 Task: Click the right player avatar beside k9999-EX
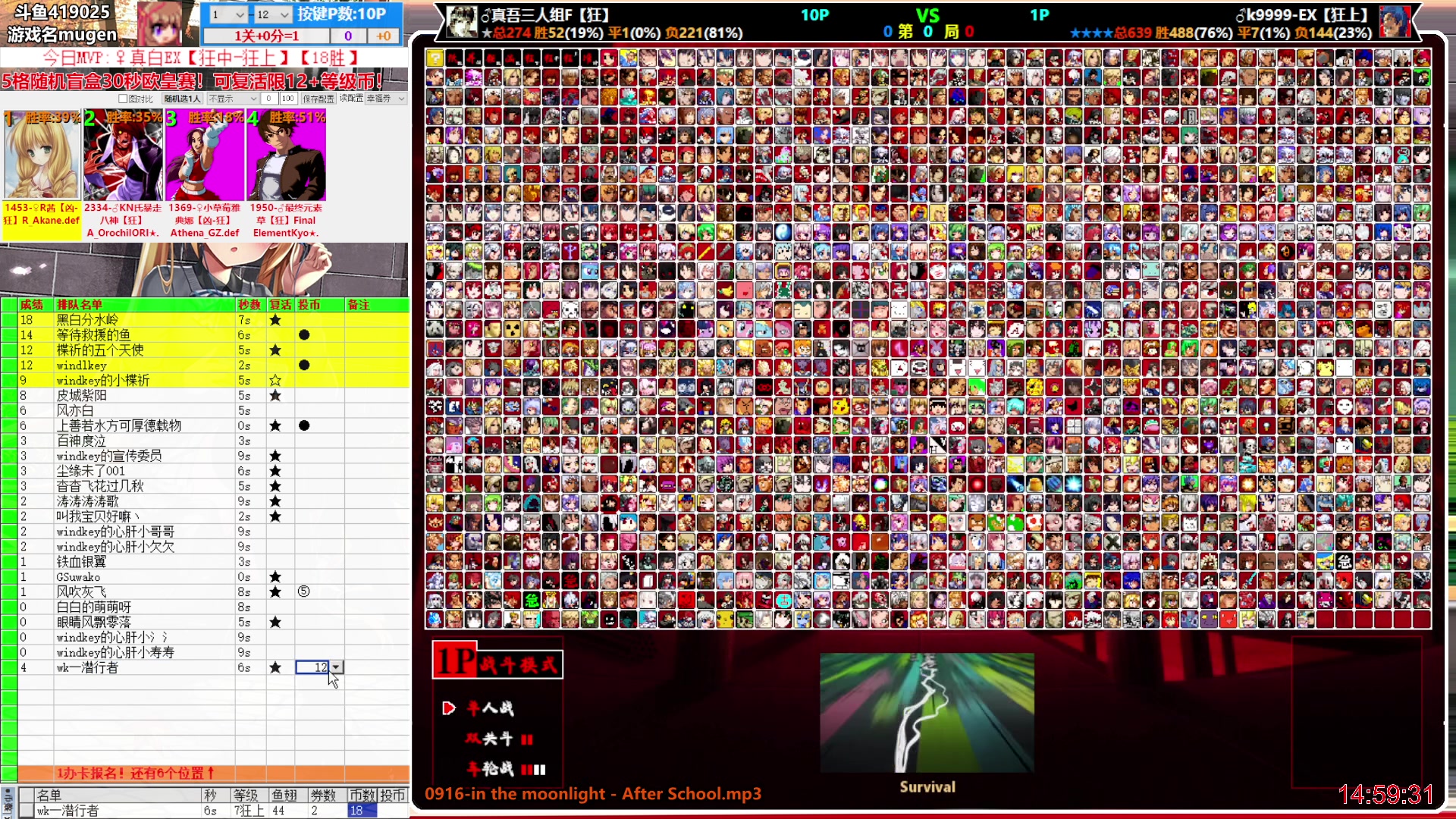1395,22
